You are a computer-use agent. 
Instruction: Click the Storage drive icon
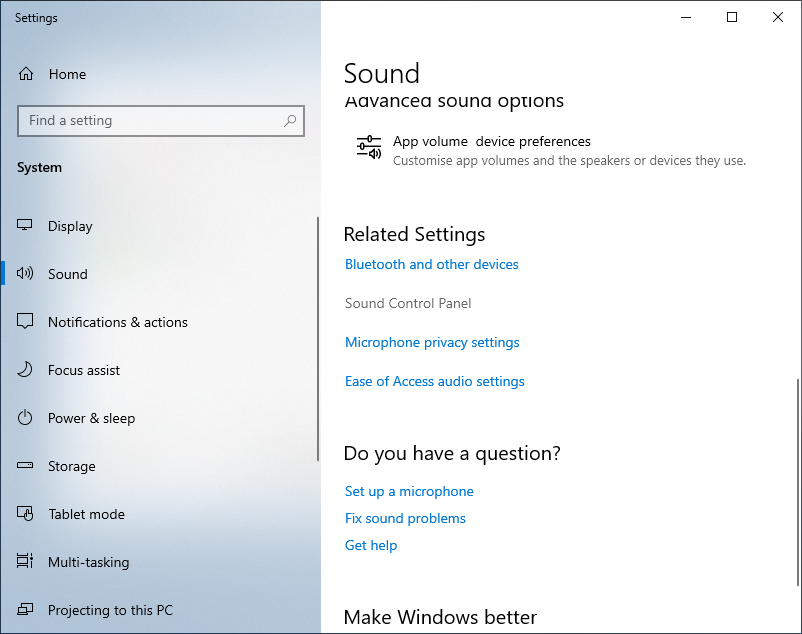tap(25, 465)
